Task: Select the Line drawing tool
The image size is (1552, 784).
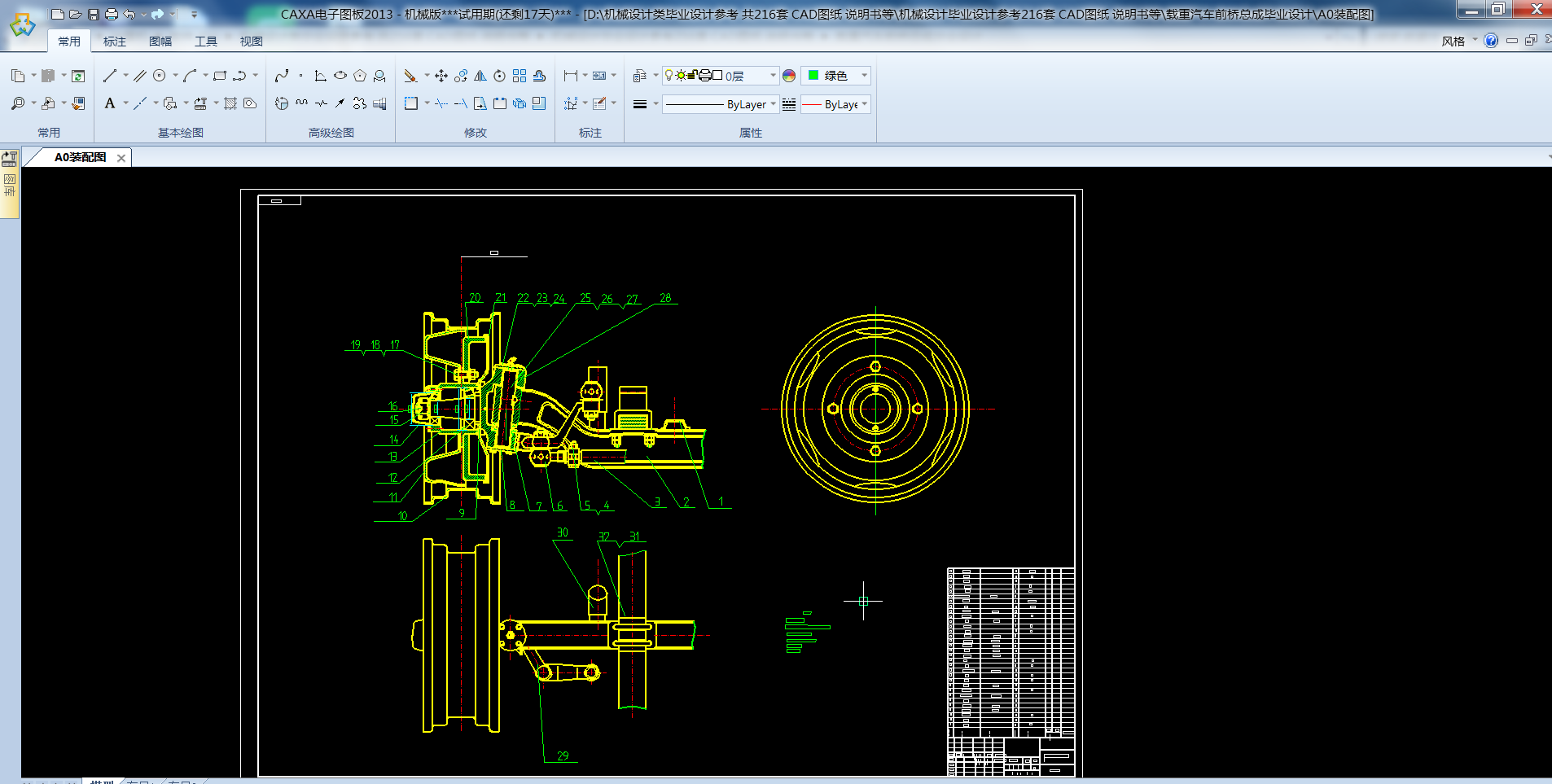Action: 110,76
